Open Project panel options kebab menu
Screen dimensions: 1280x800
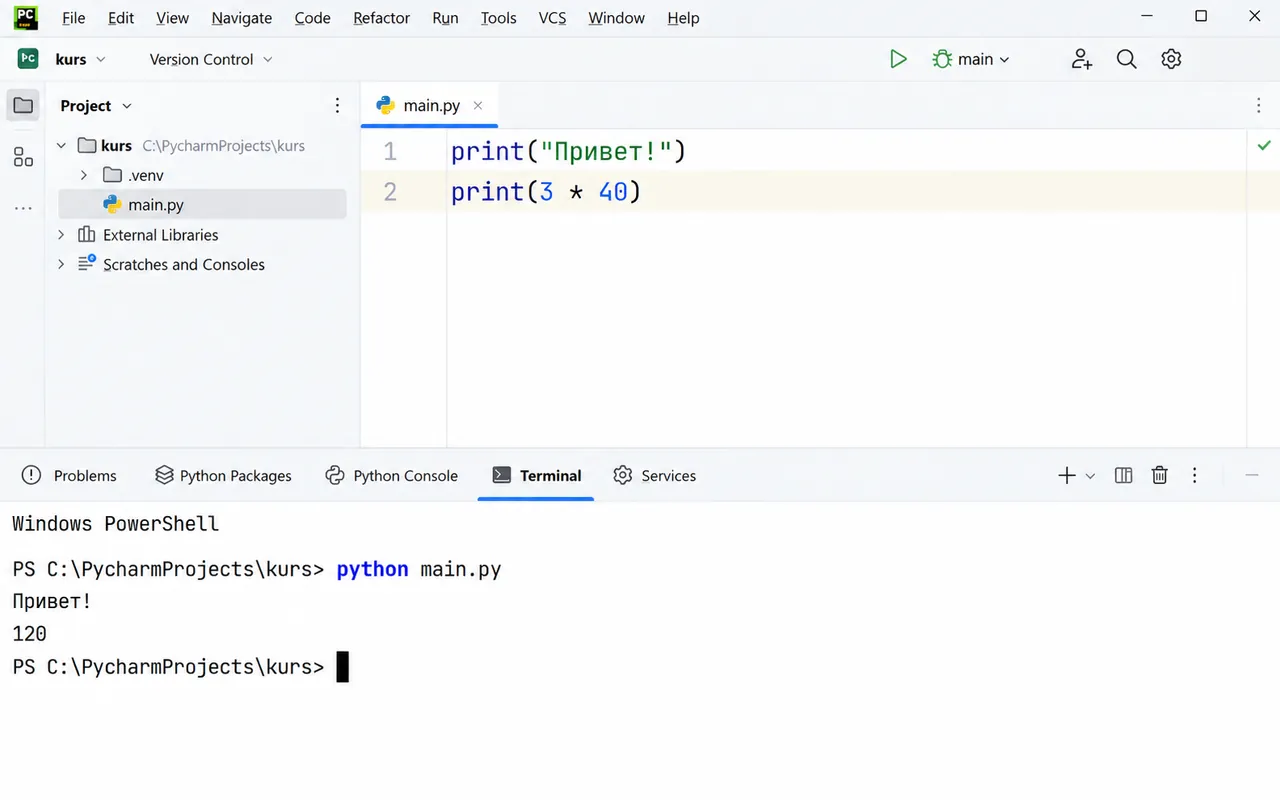tap(337, 105)
